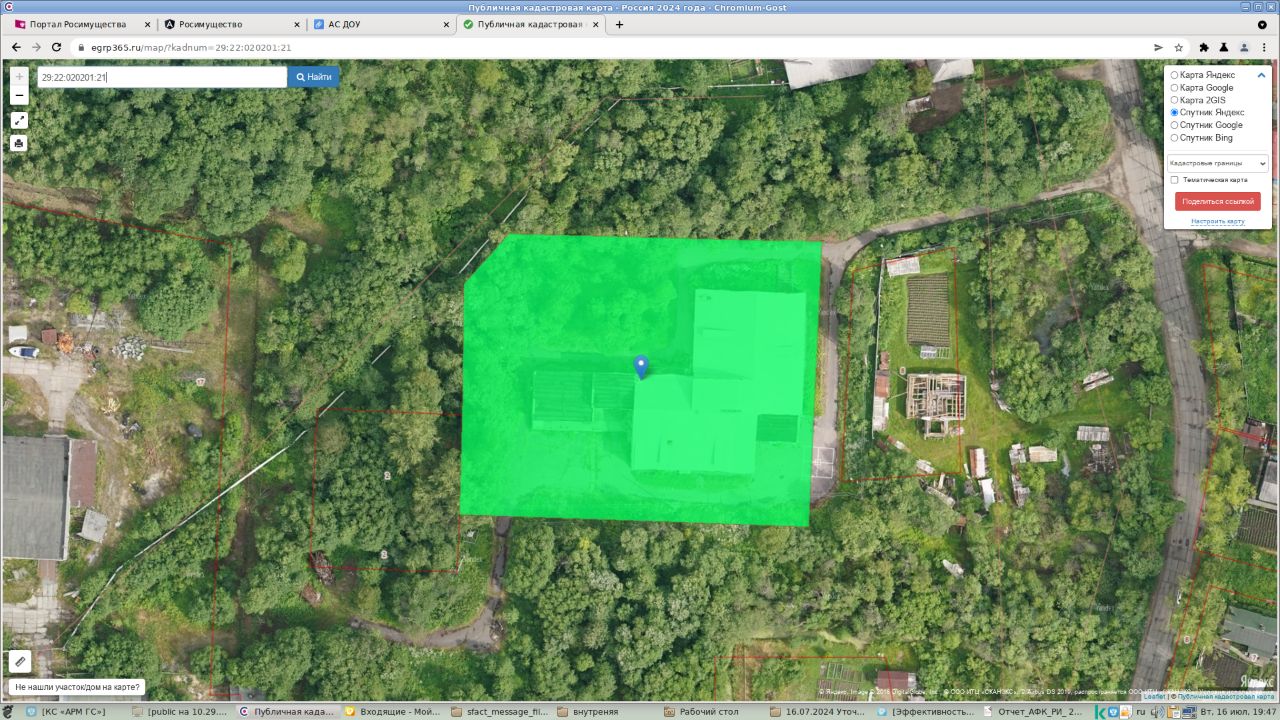Open browser extensions puzzle icon

tap(1204, 47)
